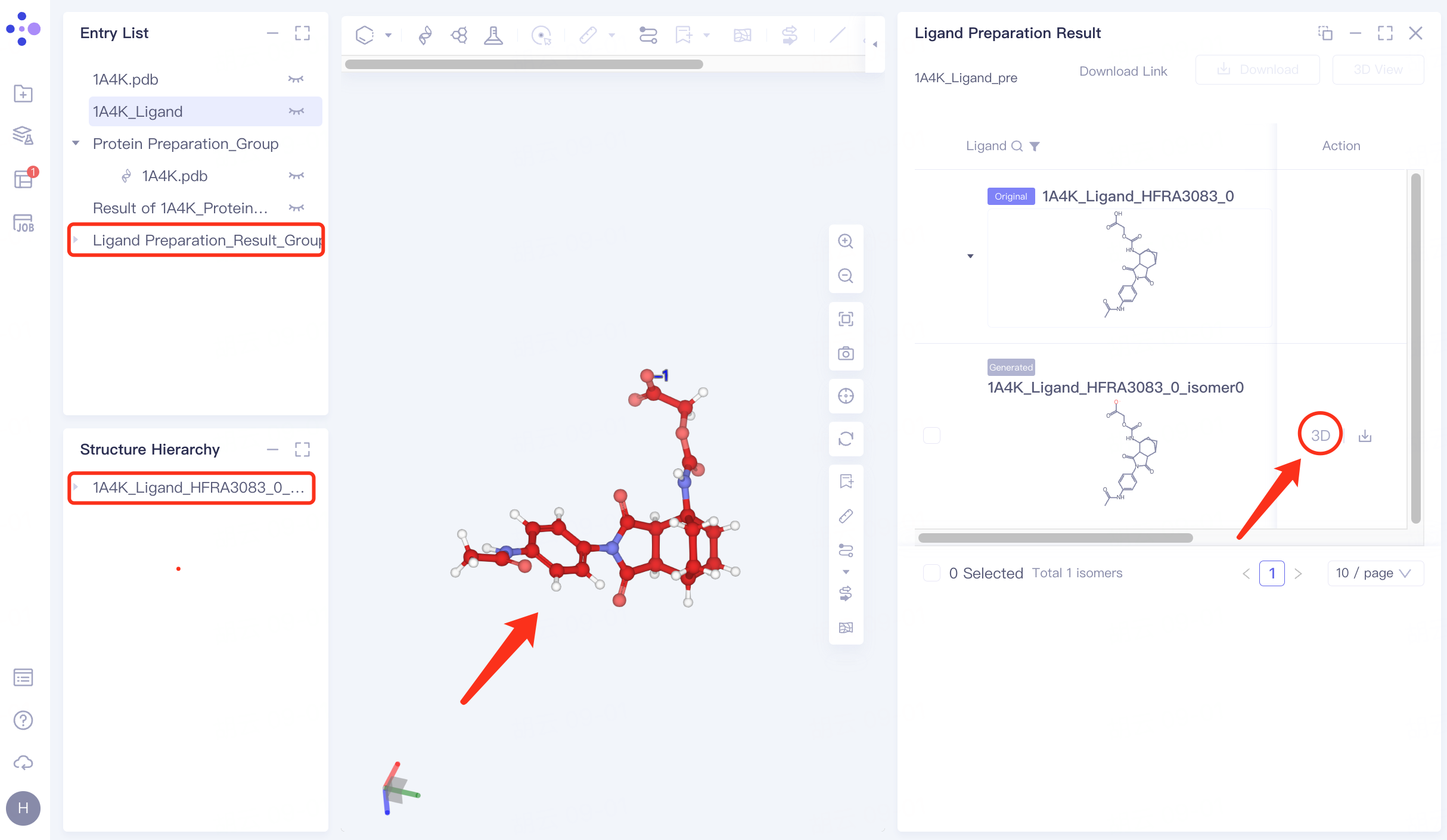This screenshot has height=840, width=1447.
Task: Show isomer0 ligand in 3D
Action: tap(1320, 435)
